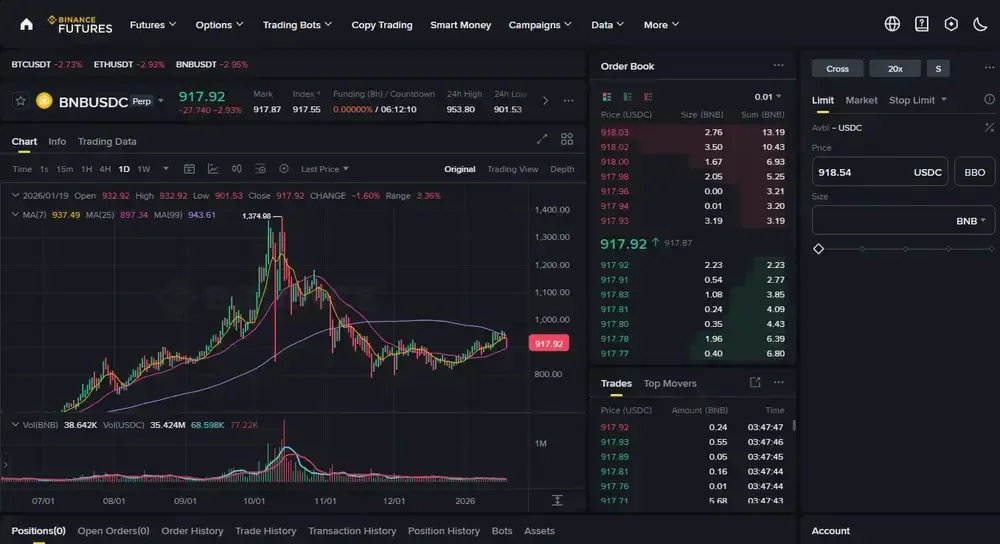The height and width of the screenshot is (544, 1000).
Task: Open the chart calendar date icon
Action: tap(189, 169)
